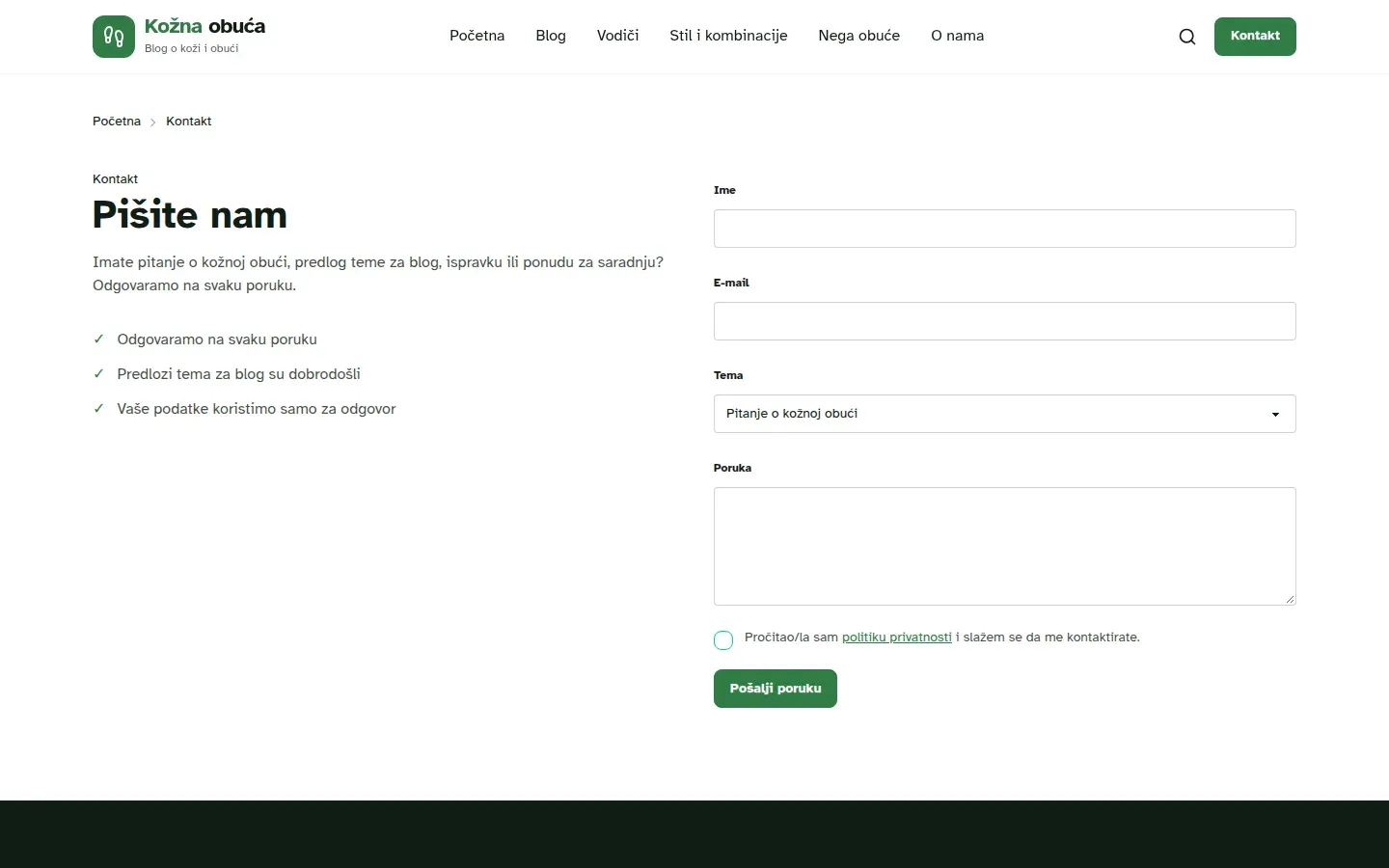Click the Blog o koži i obući tagline

191,48
